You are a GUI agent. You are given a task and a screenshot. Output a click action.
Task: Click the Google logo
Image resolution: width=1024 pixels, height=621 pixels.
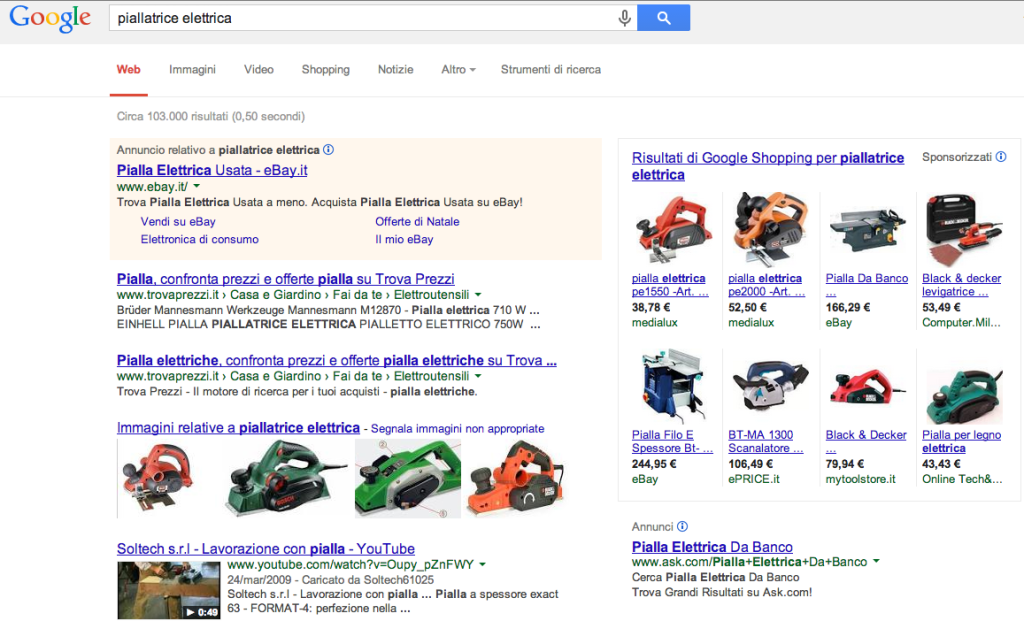[x=50, y=18]
